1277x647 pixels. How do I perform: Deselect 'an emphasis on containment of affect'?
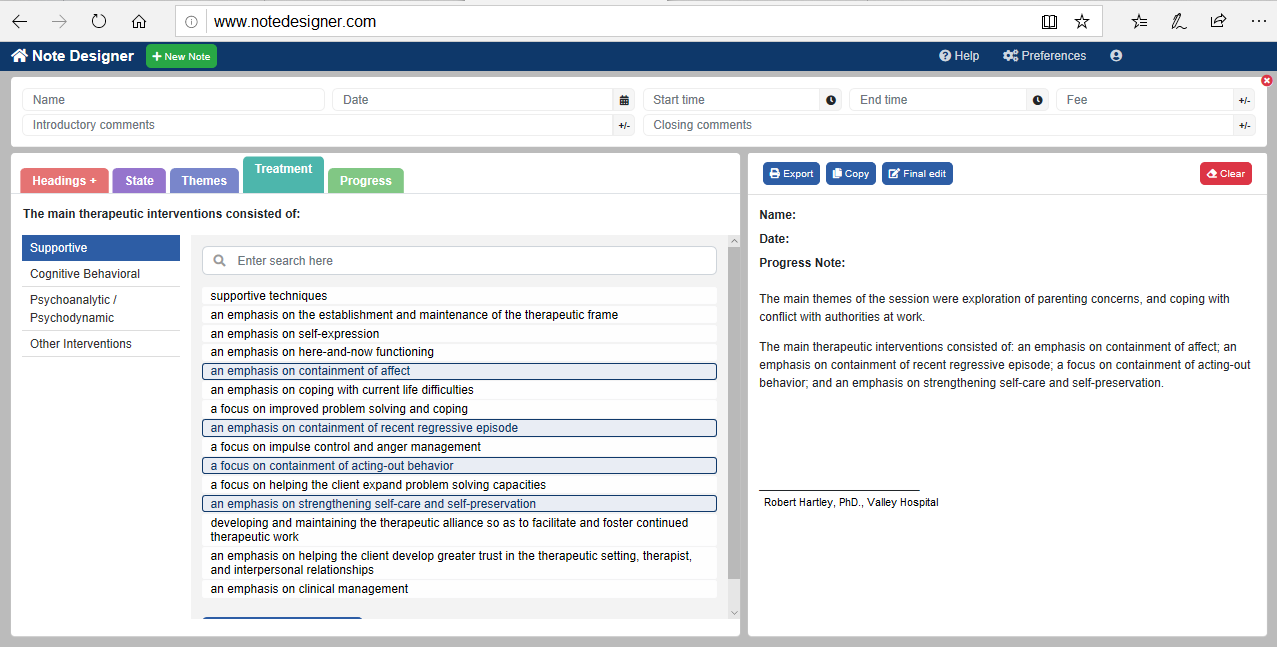pos(459,371)
